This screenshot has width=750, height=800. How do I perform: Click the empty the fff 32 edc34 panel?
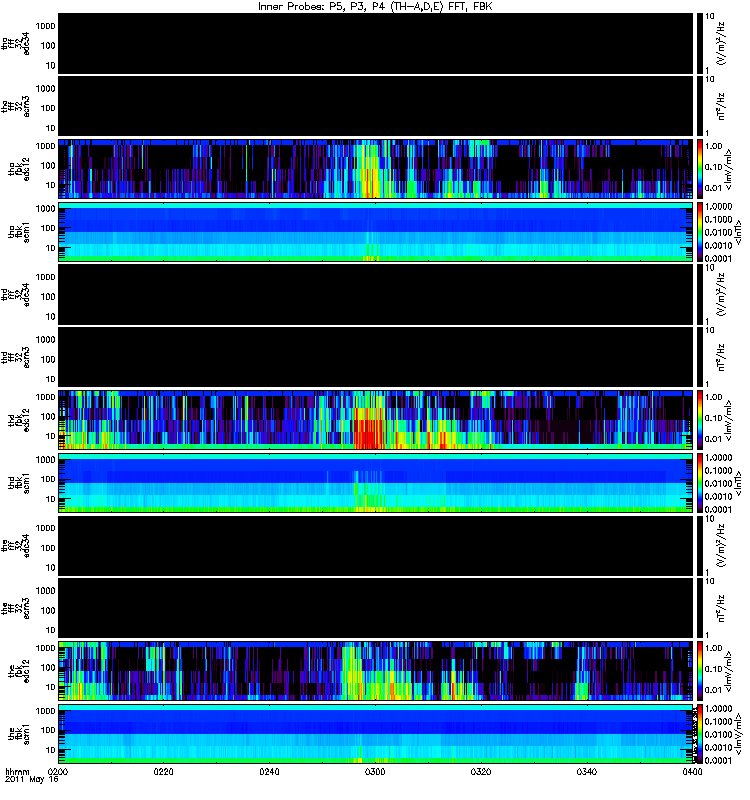tap(376, 545)
